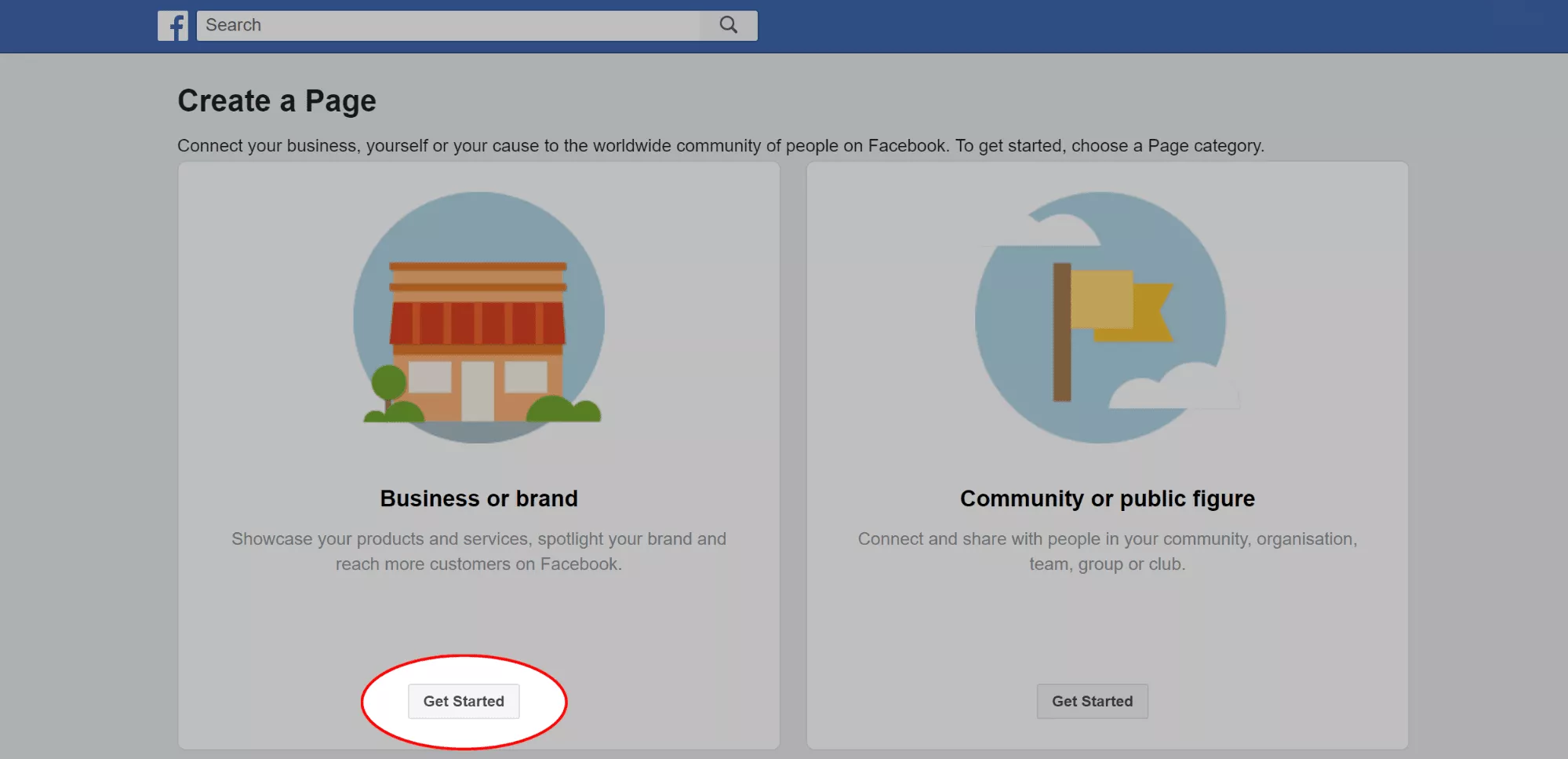Click the Facebook logo icon

point(173,26)
